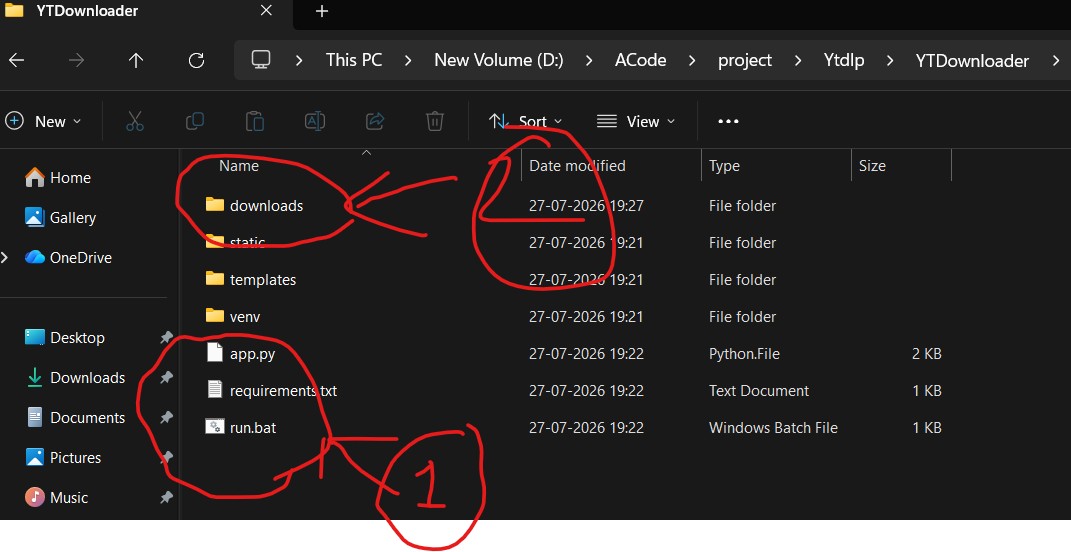Expand chevron after project breadcrumb
The height and width of the screenshot is (552, 1071).
point(798,61)
